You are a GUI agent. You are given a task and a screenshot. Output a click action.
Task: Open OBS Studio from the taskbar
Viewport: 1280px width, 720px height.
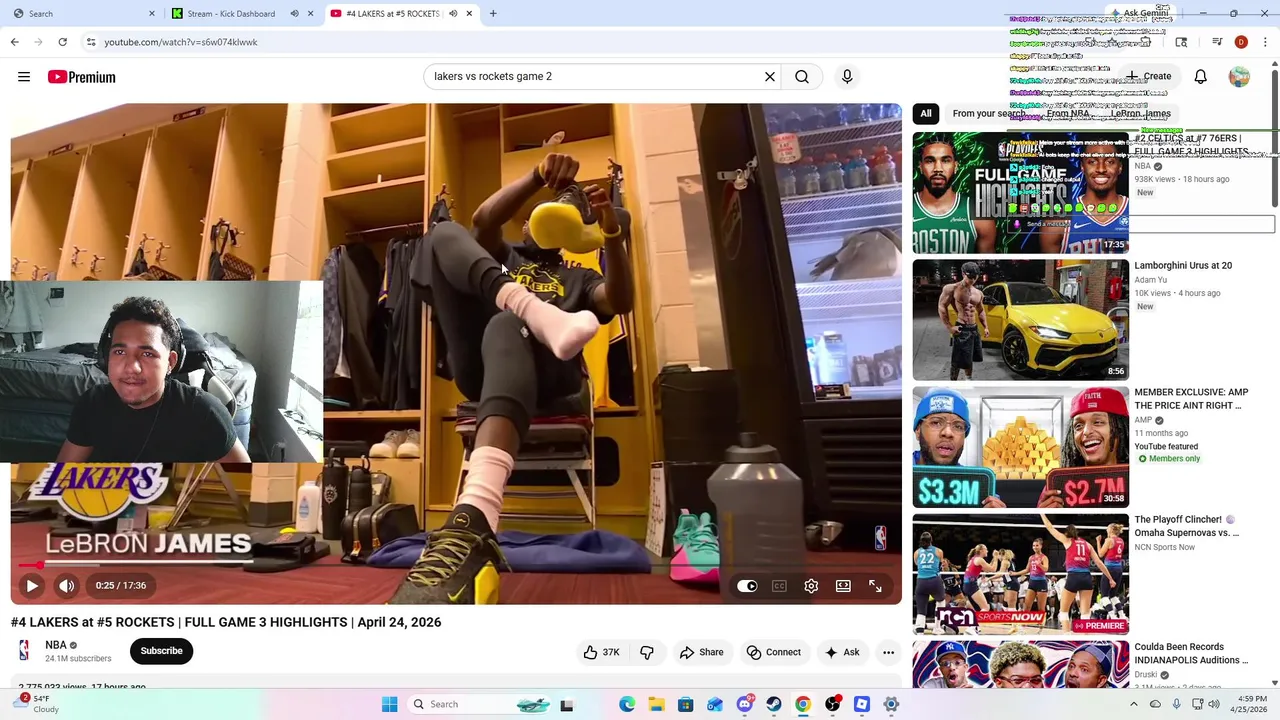click(832, 704)
